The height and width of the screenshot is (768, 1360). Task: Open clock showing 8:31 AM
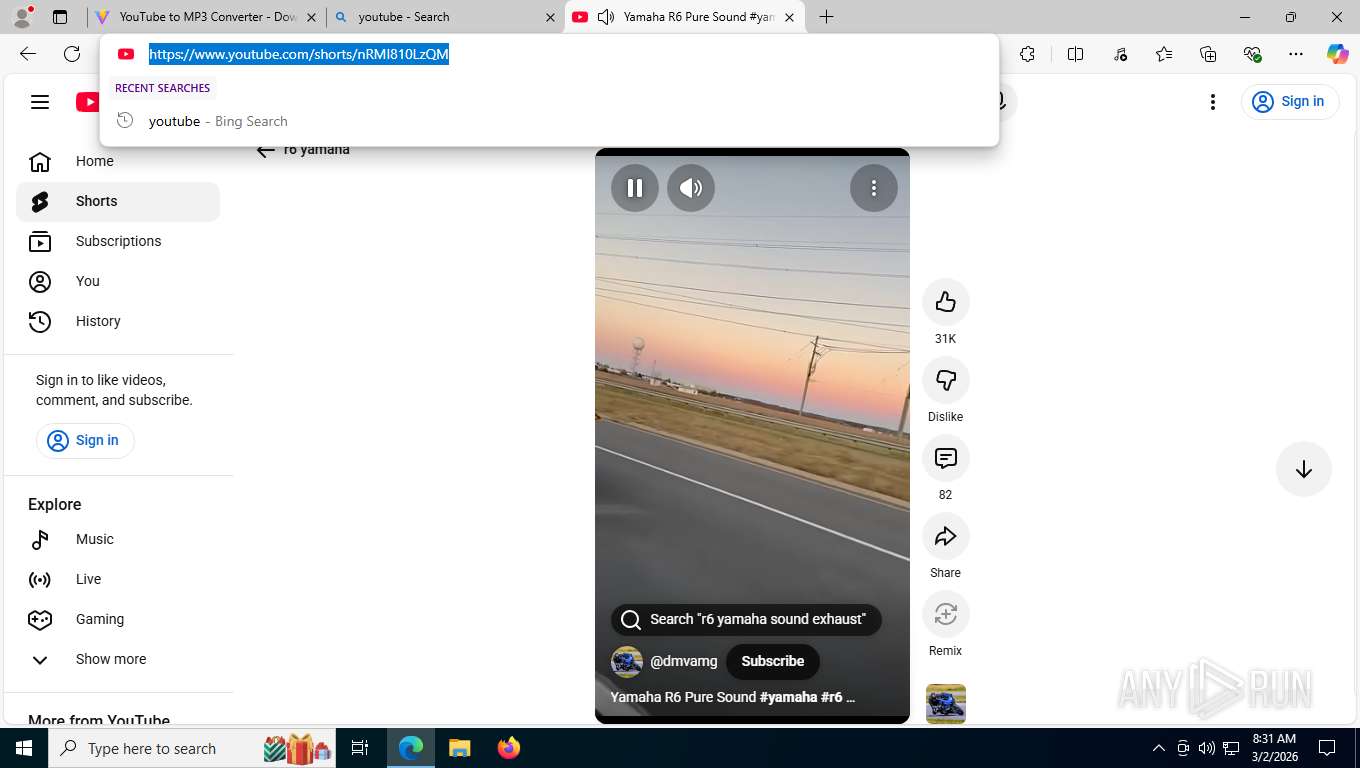pos(1274,748)
